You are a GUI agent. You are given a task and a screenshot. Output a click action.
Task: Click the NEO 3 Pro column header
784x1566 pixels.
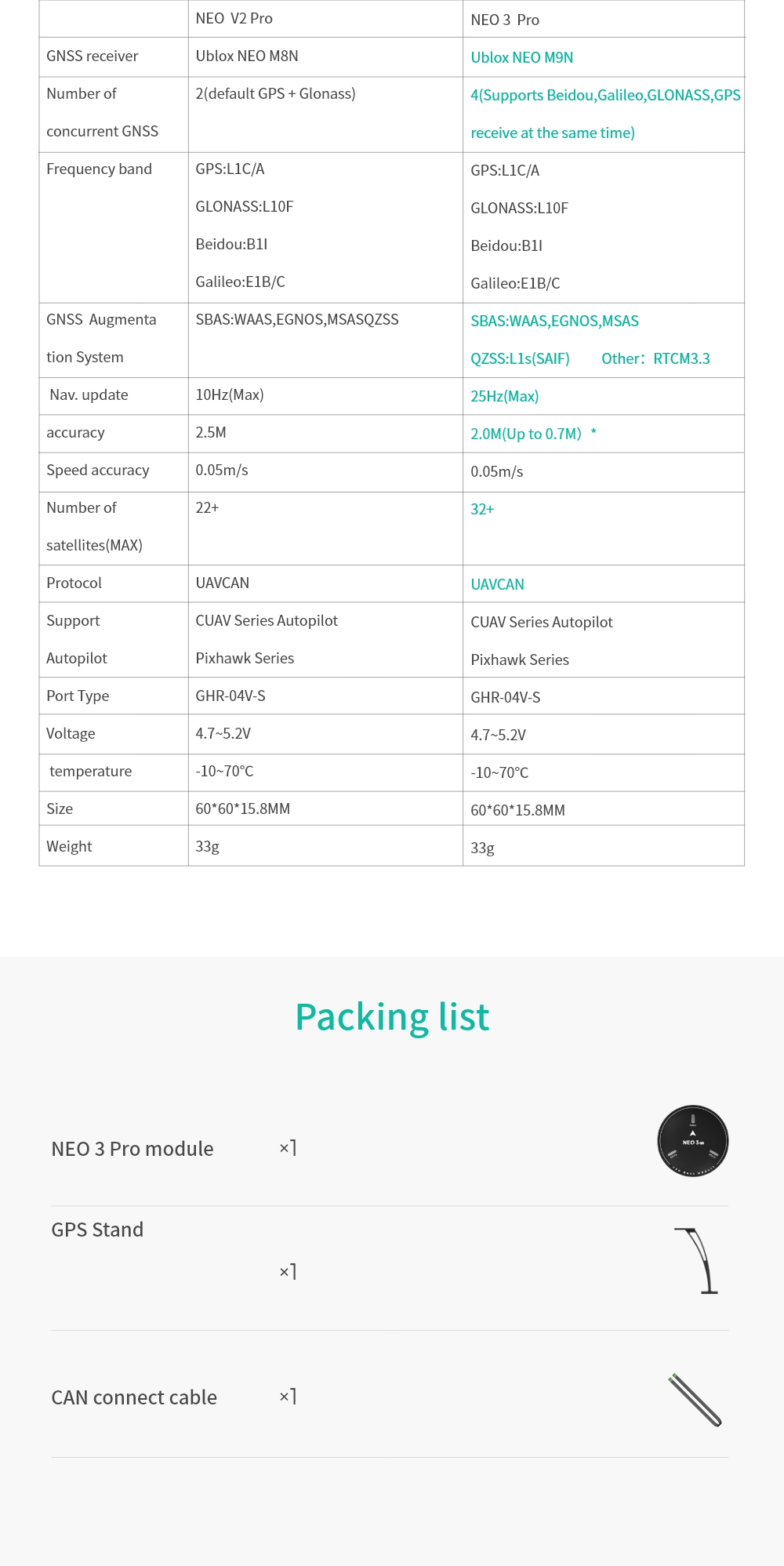coord(505,20)
